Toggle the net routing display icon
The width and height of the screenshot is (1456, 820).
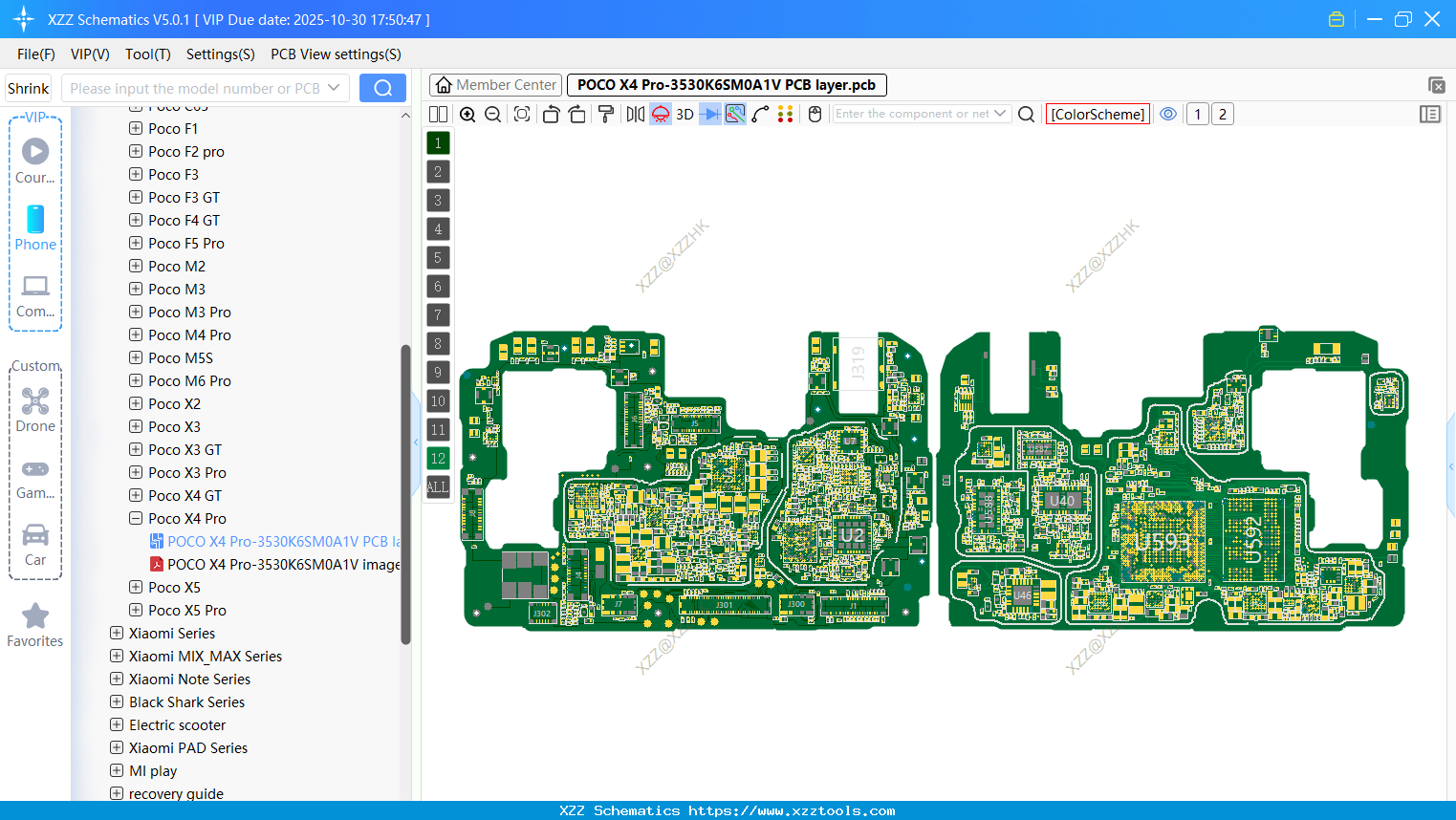click(735, 114)
